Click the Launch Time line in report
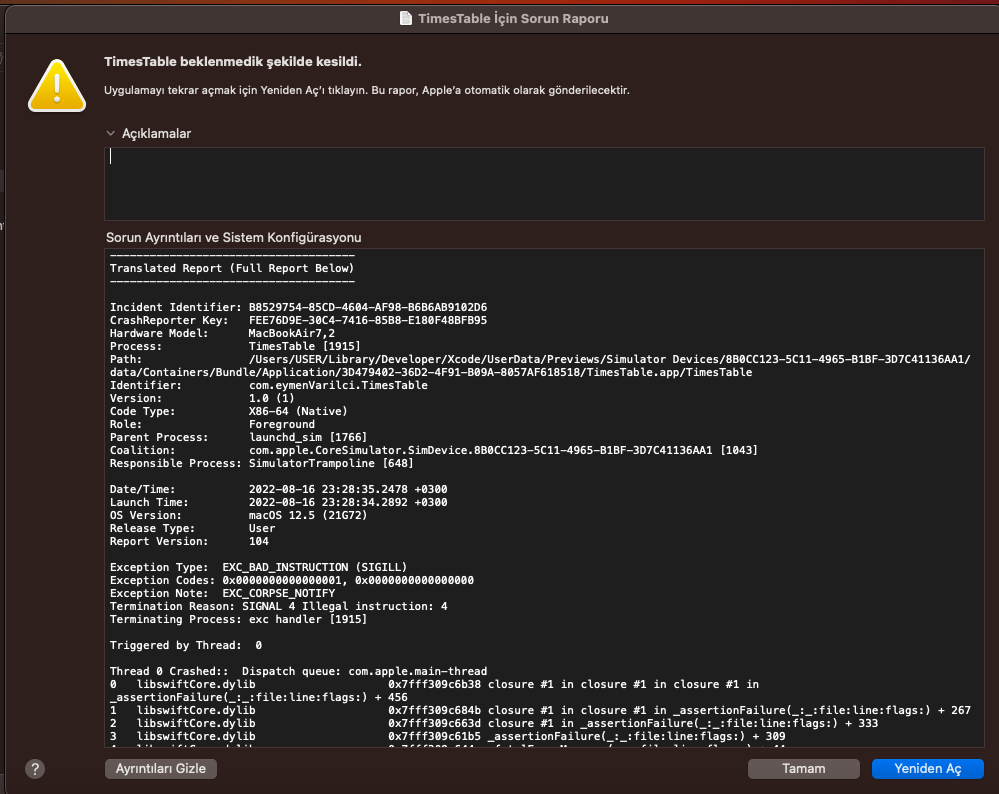Viewport: 999px width, 794px height. click(278, 502)
